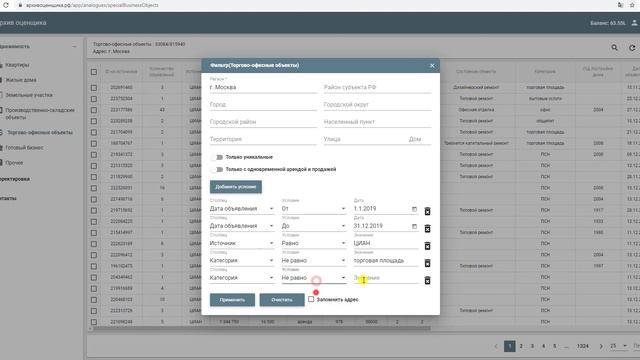This screenshot has width=640, height=360.
Task: Open the 'Источник' column dropdown
Action: tap(242, 243)
